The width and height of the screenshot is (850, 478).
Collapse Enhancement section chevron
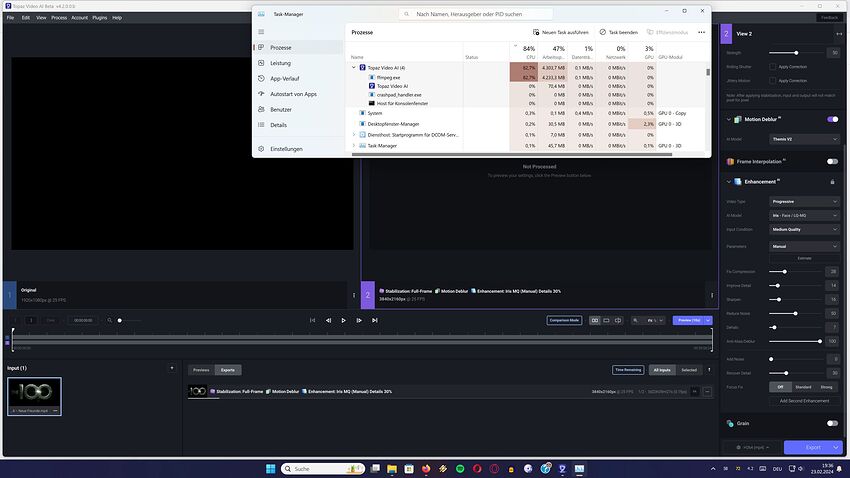tap(729, 182)
